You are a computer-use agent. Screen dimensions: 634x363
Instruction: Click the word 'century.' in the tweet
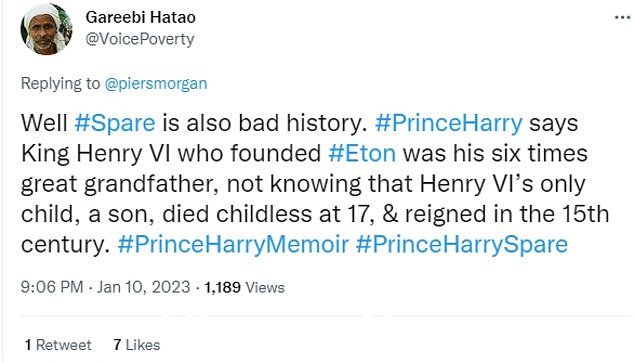(65, 245)
